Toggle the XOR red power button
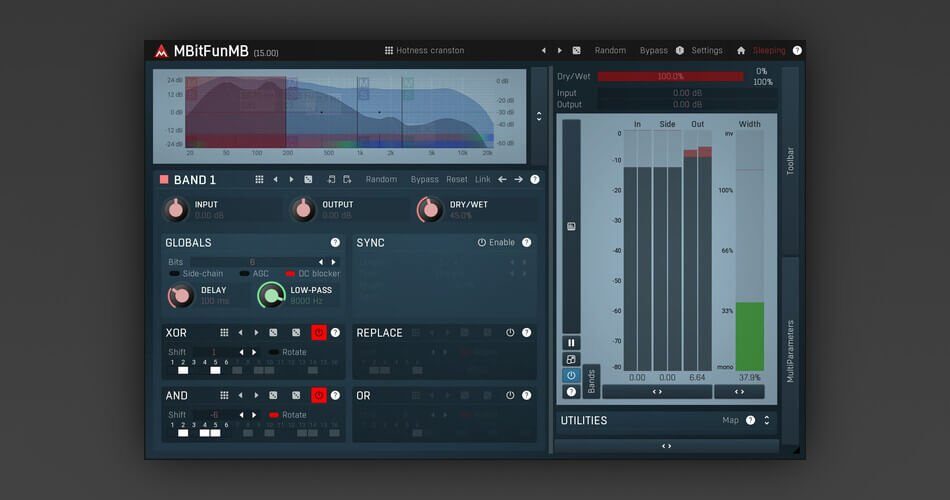950x500 pixels. tap(319, 333)
